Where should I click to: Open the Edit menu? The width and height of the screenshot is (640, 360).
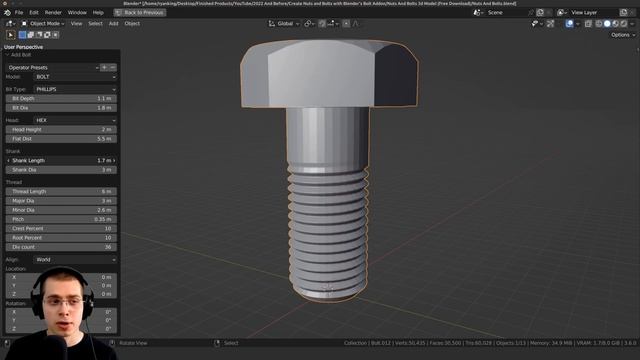click(x=34, y=13)
